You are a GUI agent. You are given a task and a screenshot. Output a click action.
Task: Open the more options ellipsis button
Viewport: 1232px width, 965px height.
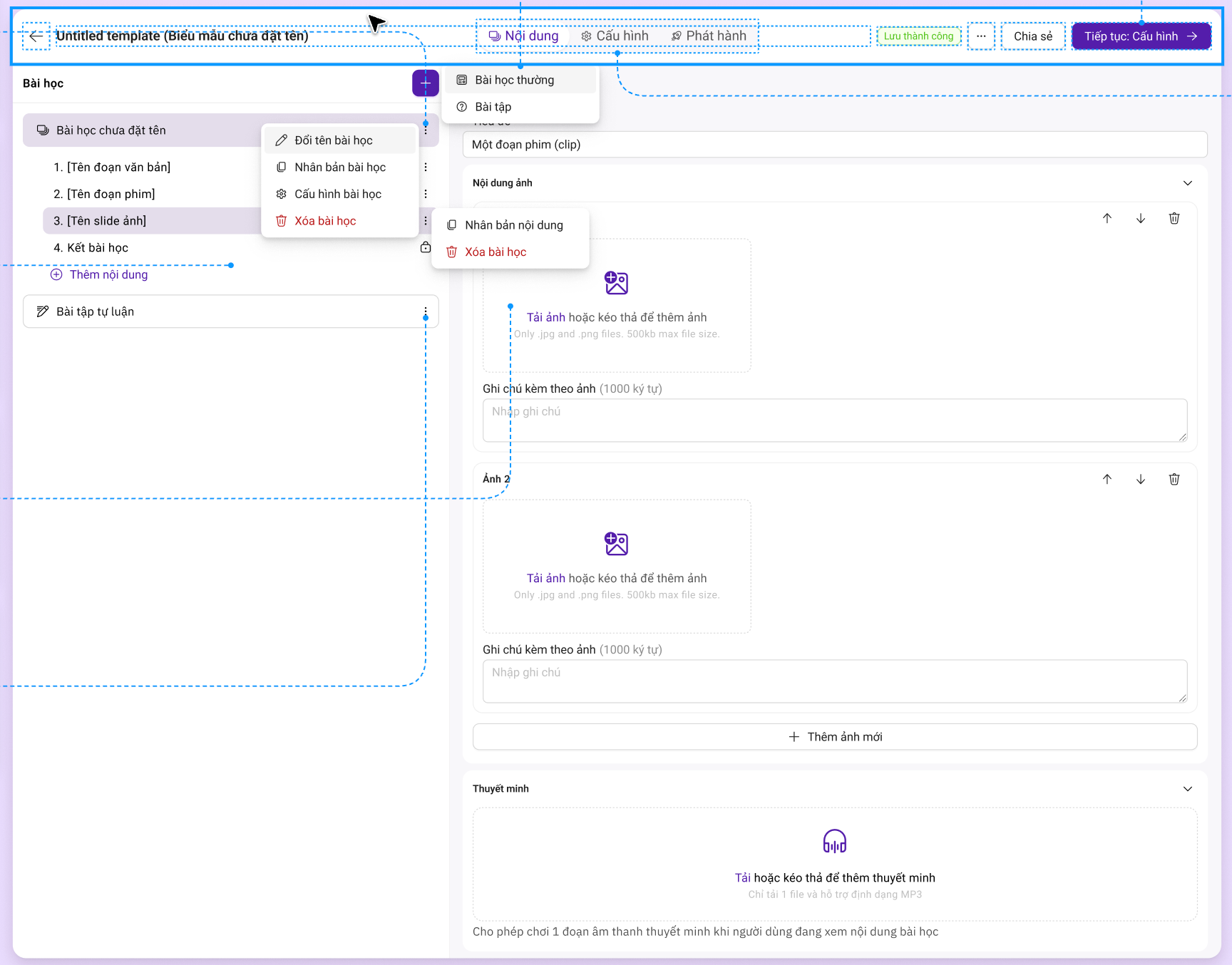(981, 36)
